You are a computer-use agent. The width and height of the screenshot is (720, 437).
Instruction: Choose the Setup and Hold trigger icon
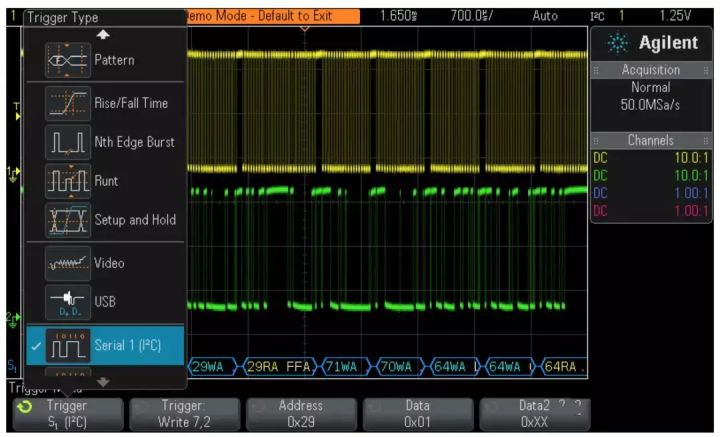tap(68, 220)
